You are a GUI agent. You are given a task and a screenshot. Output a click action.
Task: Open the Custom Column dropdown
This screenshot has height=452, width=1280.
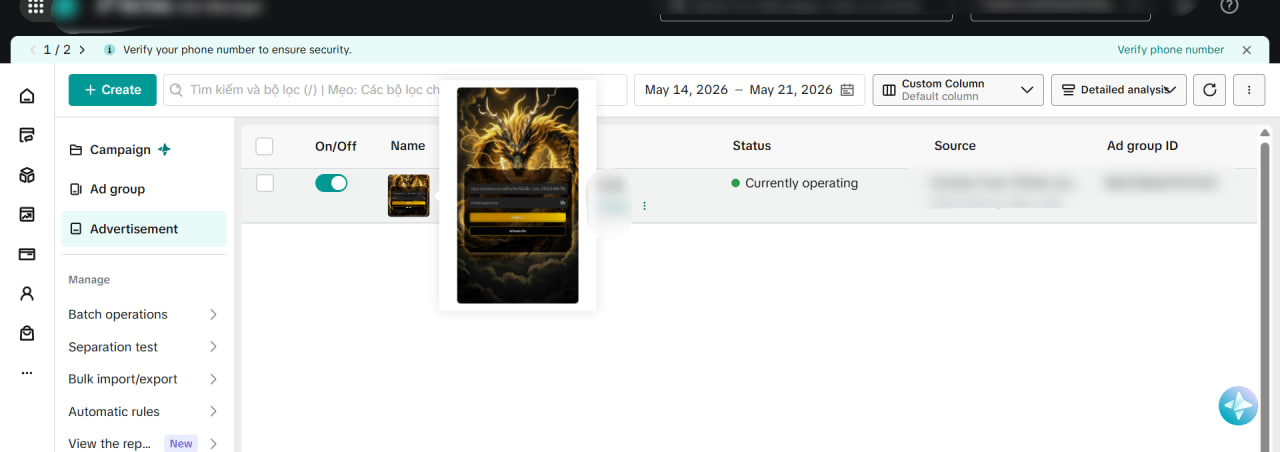pyautogui.click(x=958, y=90)
